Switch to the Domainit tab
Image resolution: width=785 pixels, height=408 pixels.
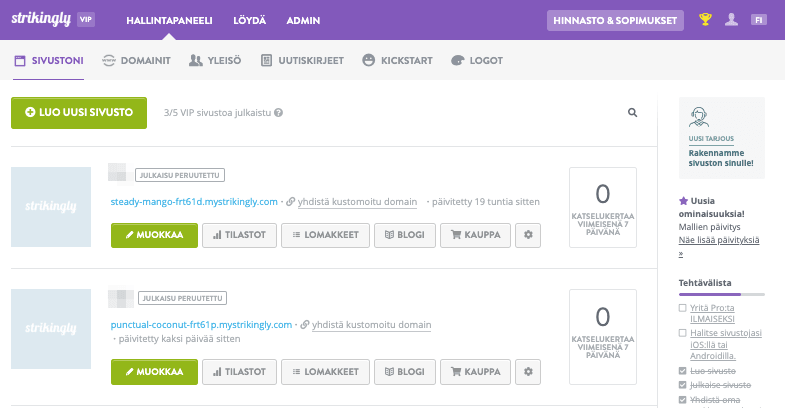136,61
